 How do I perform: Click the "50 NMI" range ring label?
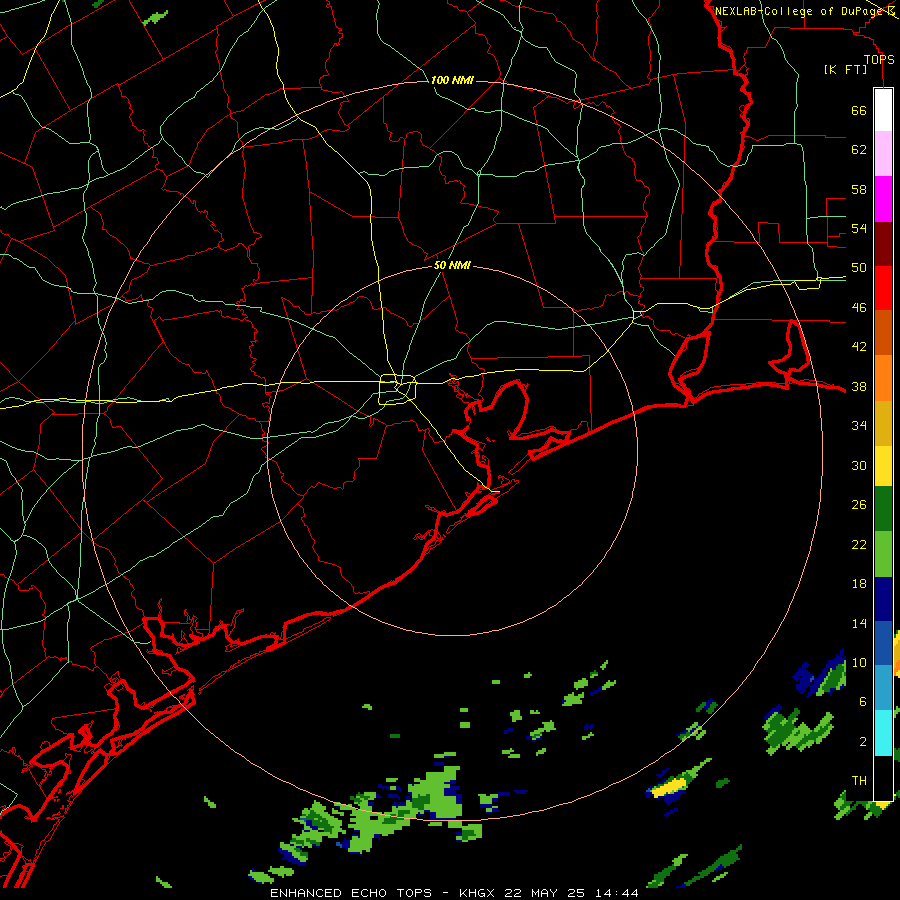[x=452, y=265]
